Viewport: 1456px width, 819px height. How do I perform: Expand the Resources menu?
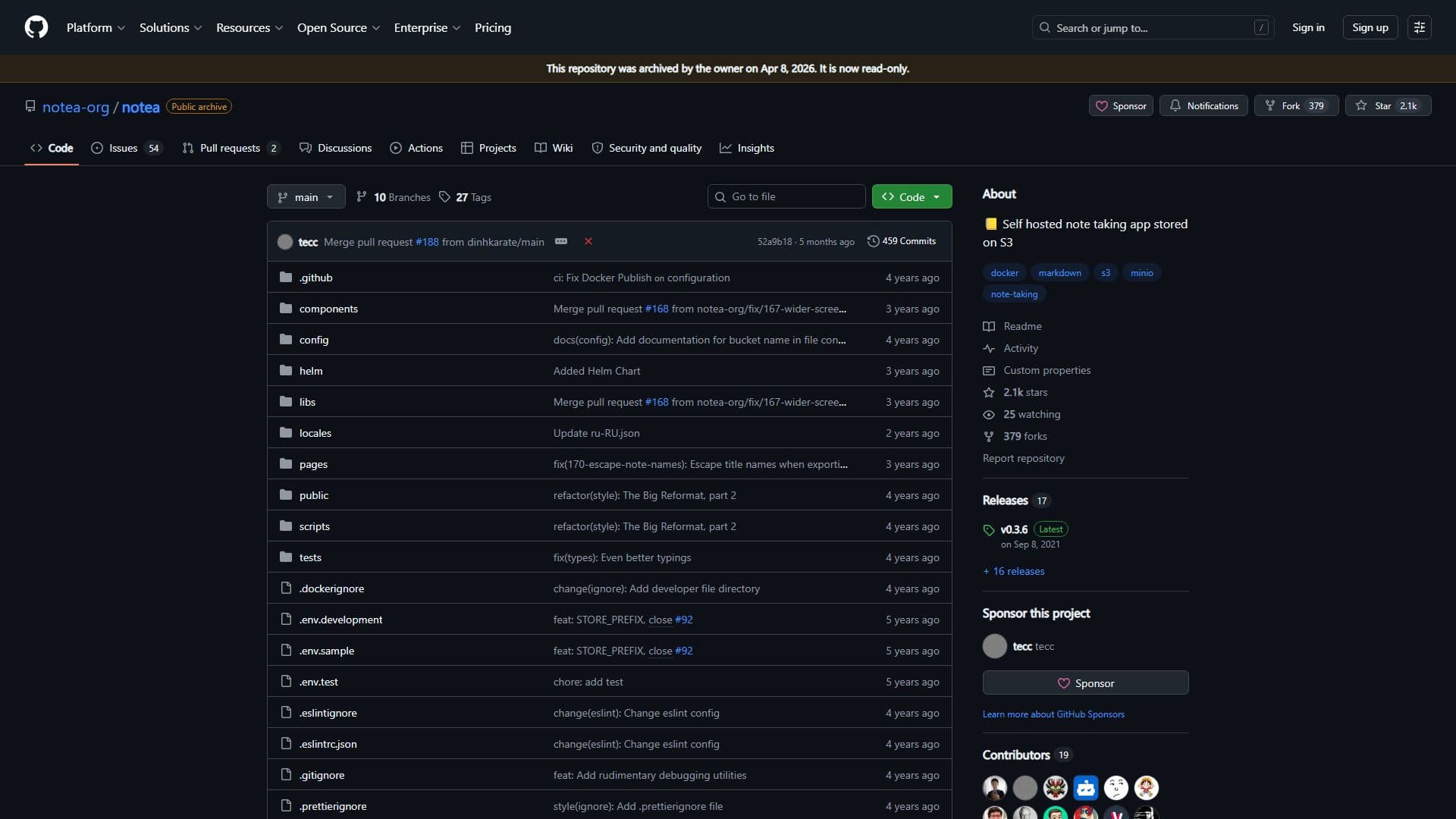point(249,27)
